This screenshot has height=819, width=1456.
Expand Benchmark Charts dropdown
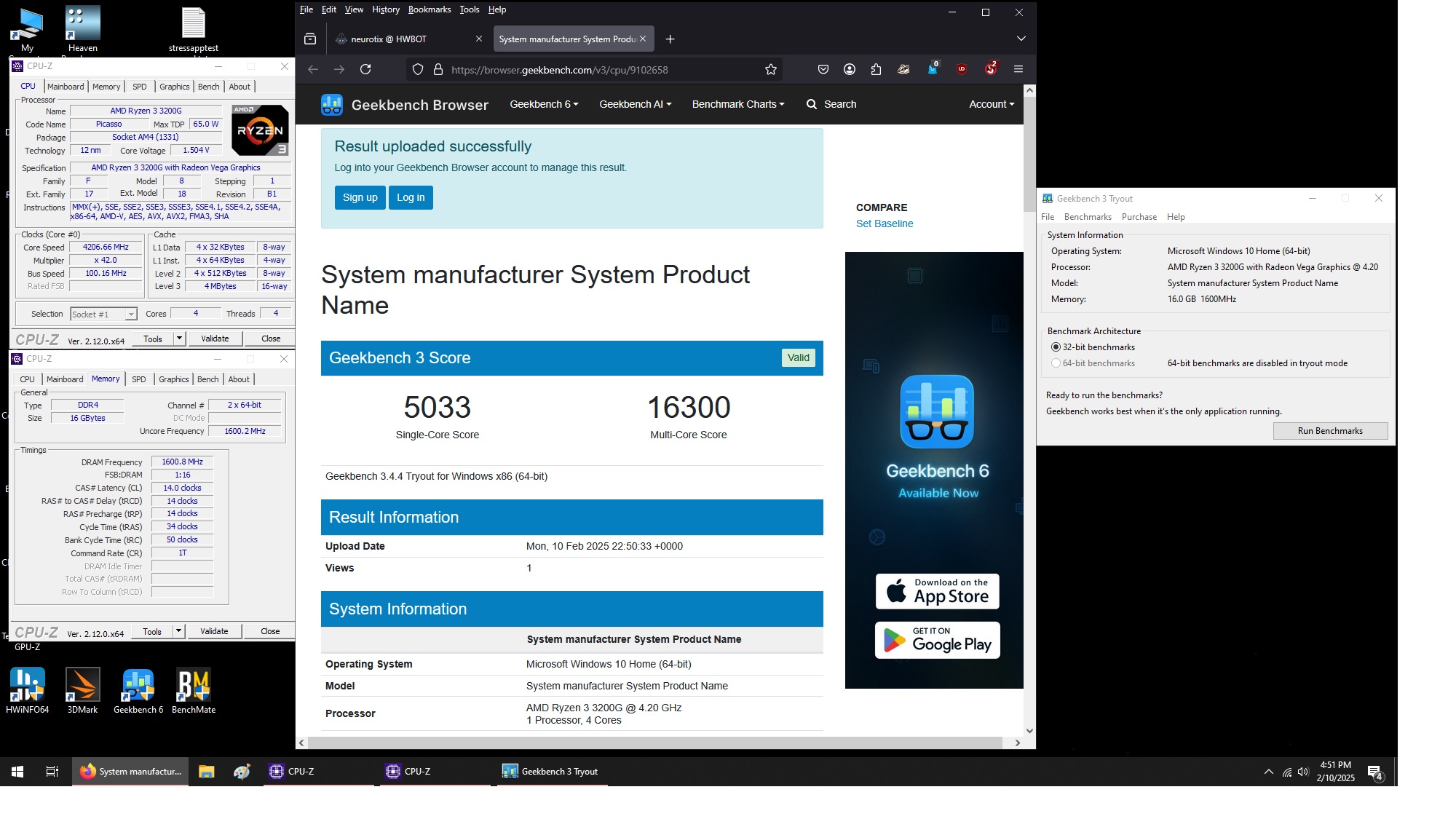(x=738, y=104)
